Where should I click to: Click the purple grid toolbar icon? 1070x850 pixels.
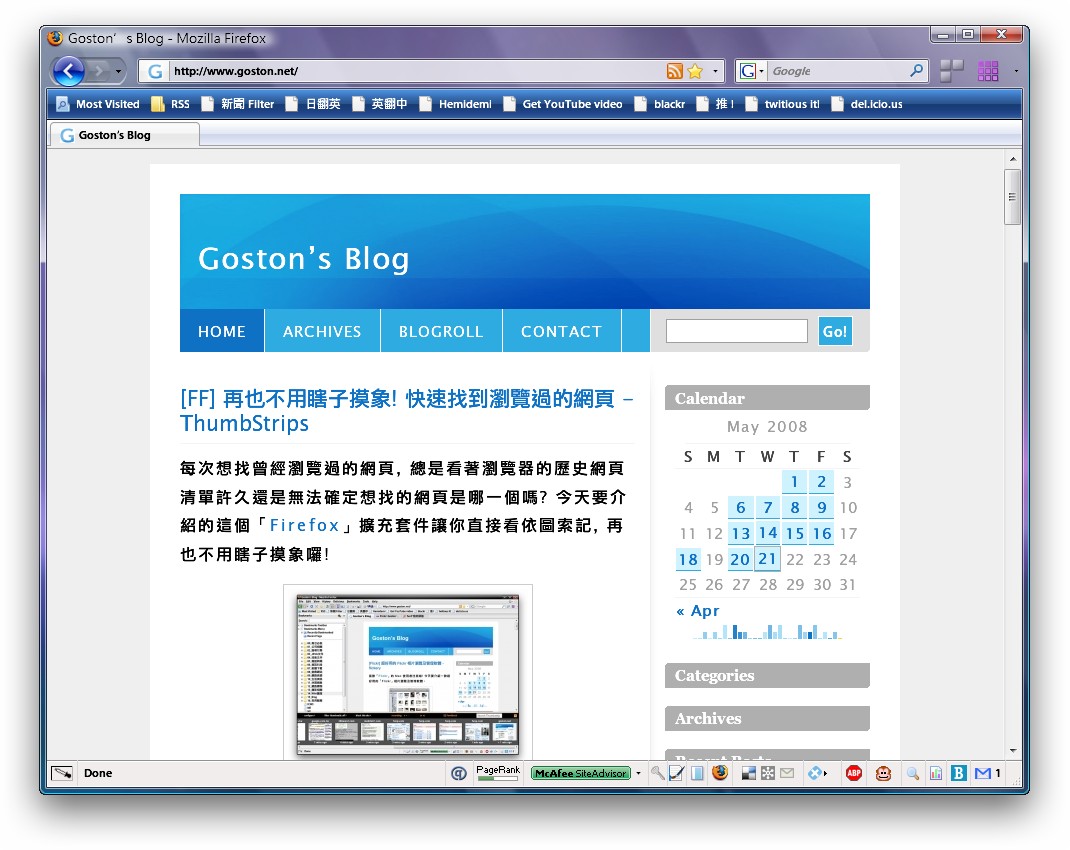(987, 71)
